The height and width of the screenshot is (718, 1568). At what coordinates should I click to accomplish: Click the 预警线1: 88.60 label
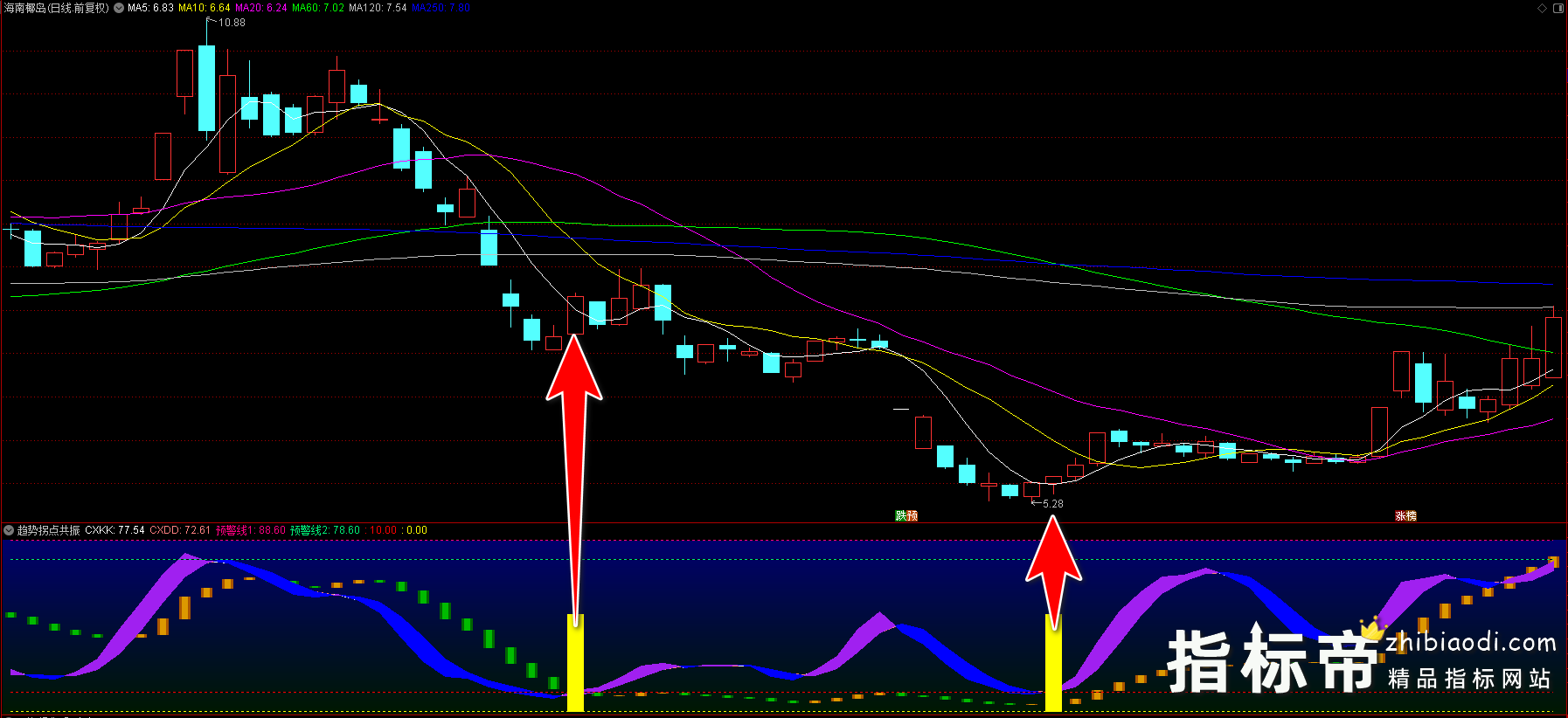251,530
